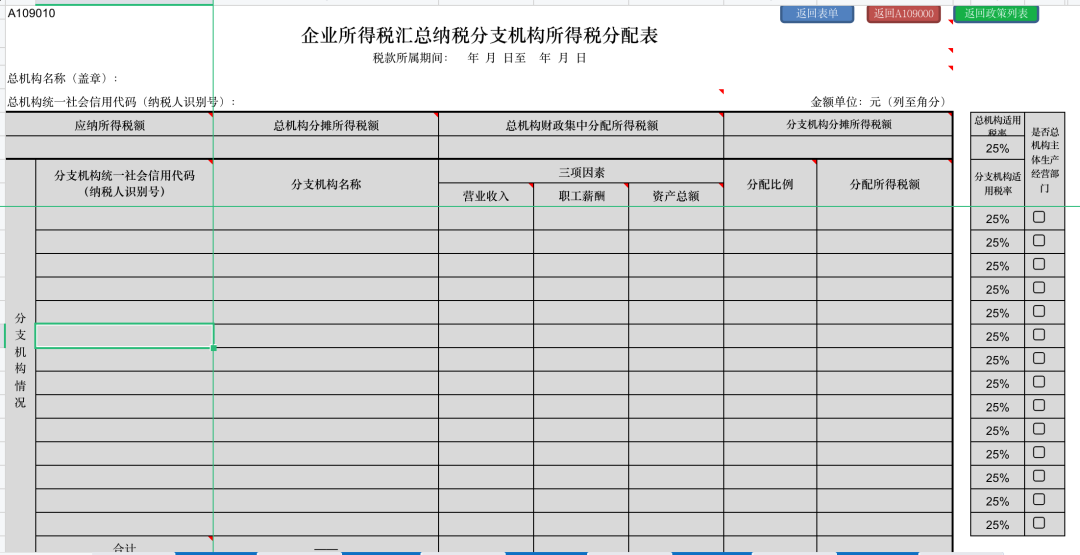Image resolution: width=1080 pixels, height=555 pixels.
Task: Click the form title 企业所得税汇总纳税分支机构所得税分配表
Action: click(x=480, y=36)
